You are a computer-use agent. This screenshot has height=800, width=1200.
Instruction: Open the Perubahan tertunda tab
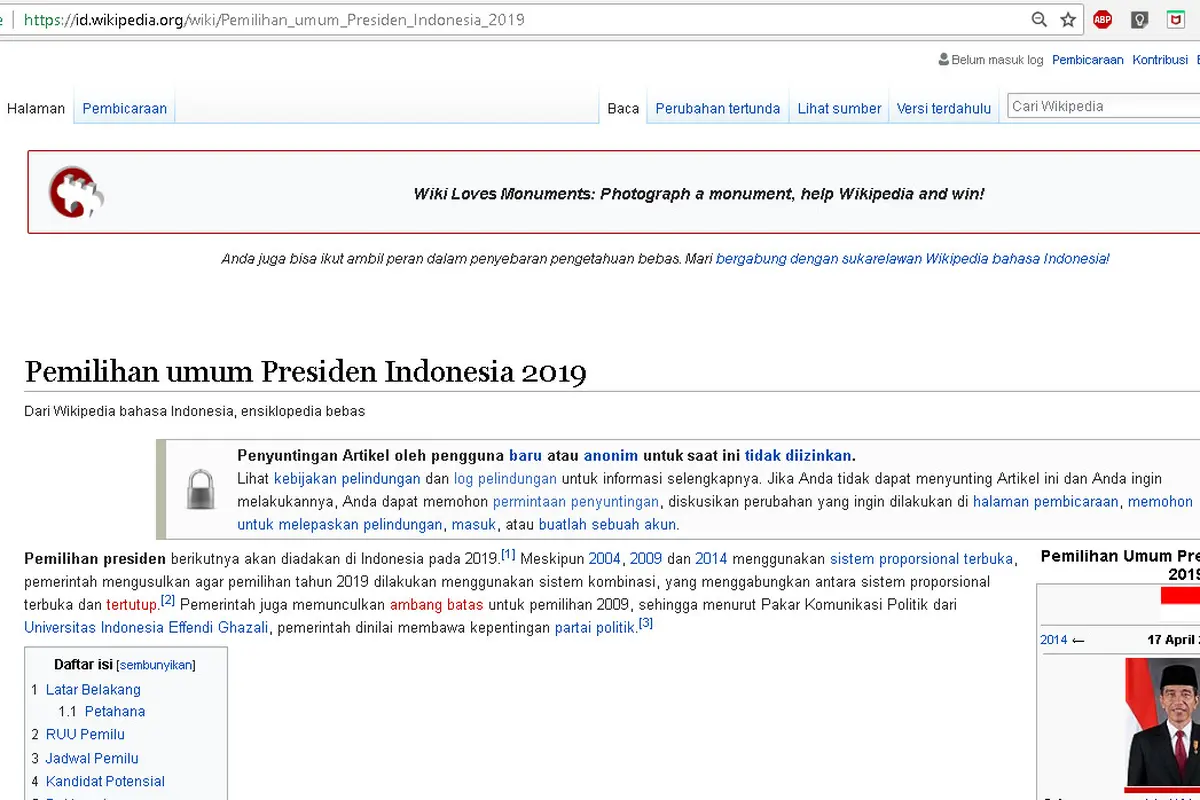[x=718, y=108]
